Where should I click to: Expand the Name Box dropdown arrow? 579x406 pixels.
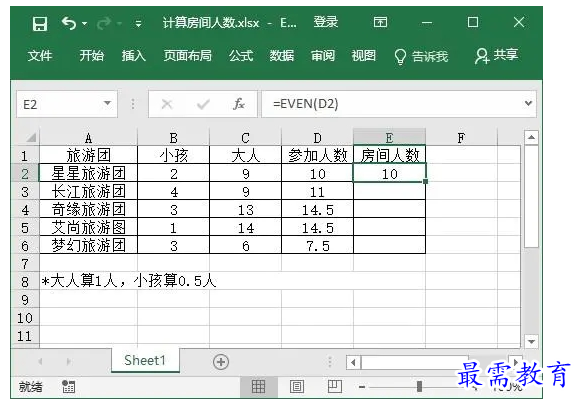[107, 103]
